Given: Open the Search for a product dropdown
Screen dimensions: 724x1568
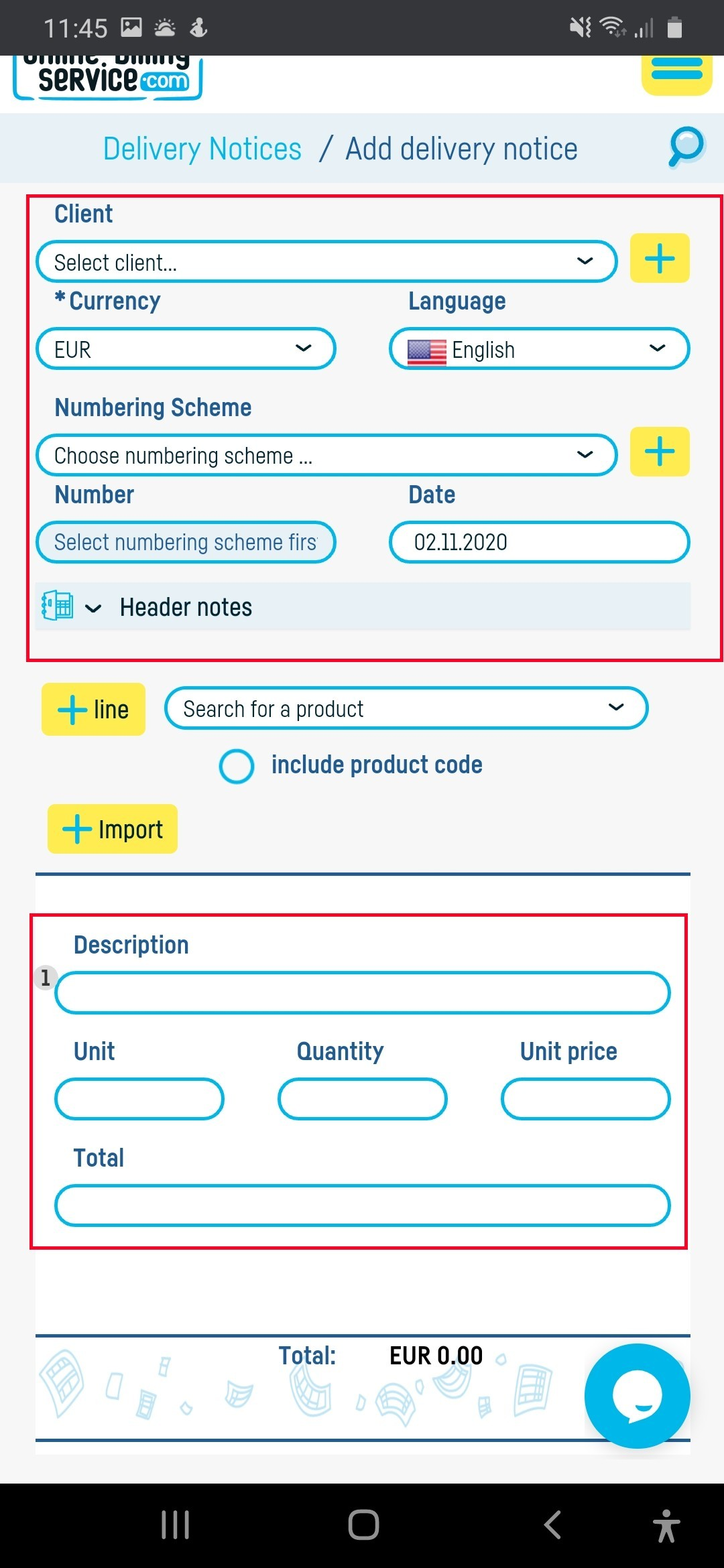Looking at the screenshot, I should tap(405, 708).
